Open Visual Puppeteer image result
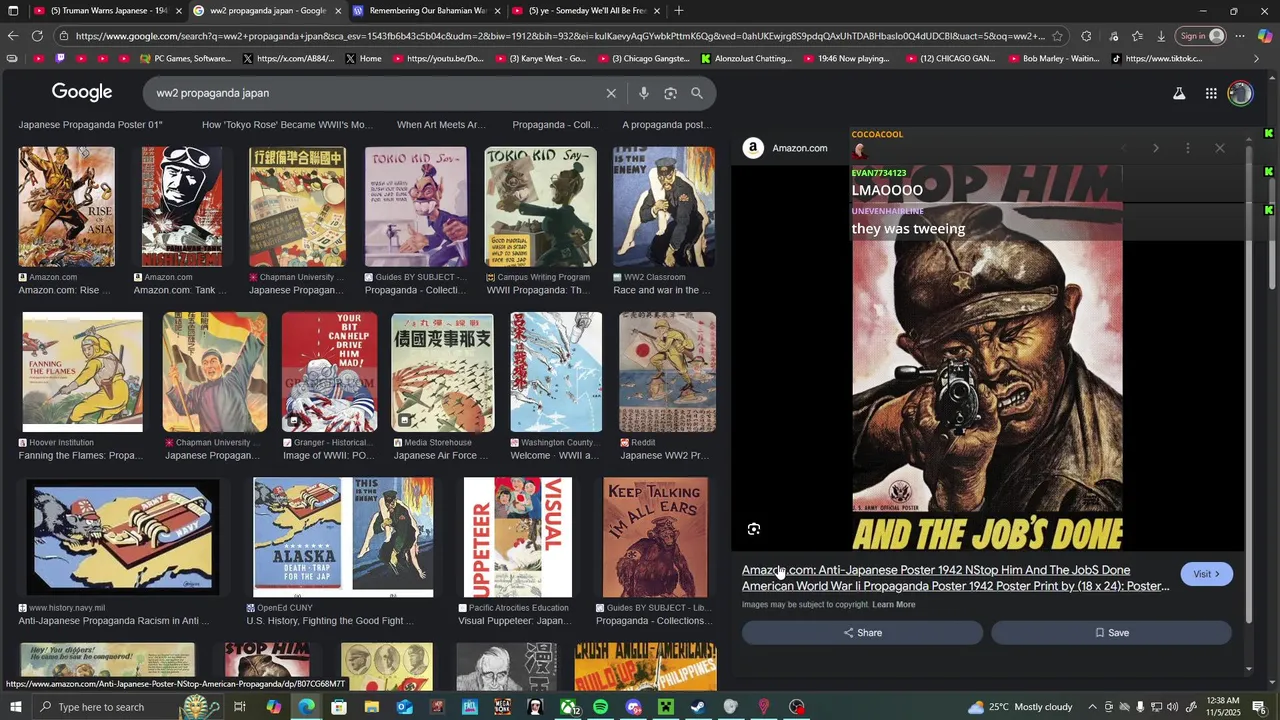This screenshot has width=1280, height=720. [x=517, y=537]
